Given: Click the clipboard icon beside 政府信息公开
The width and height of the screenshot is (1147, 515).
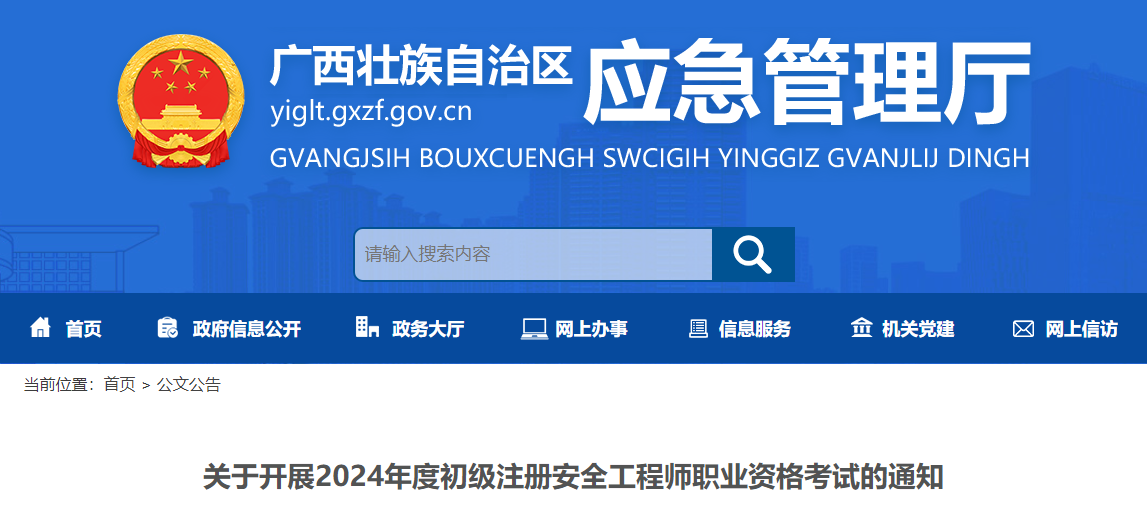Looking at the screenshot, I should tap(168, 328).
